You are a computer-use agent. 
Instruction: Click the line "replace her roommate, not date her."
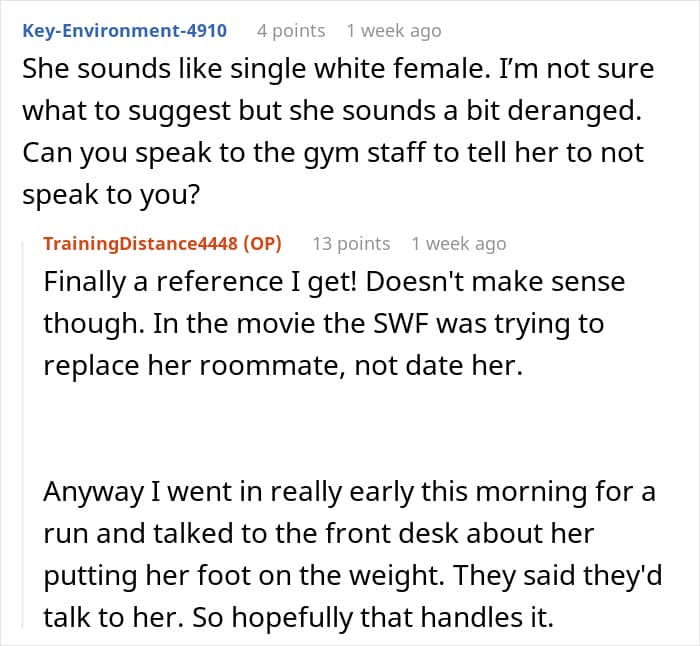[283, 366]
